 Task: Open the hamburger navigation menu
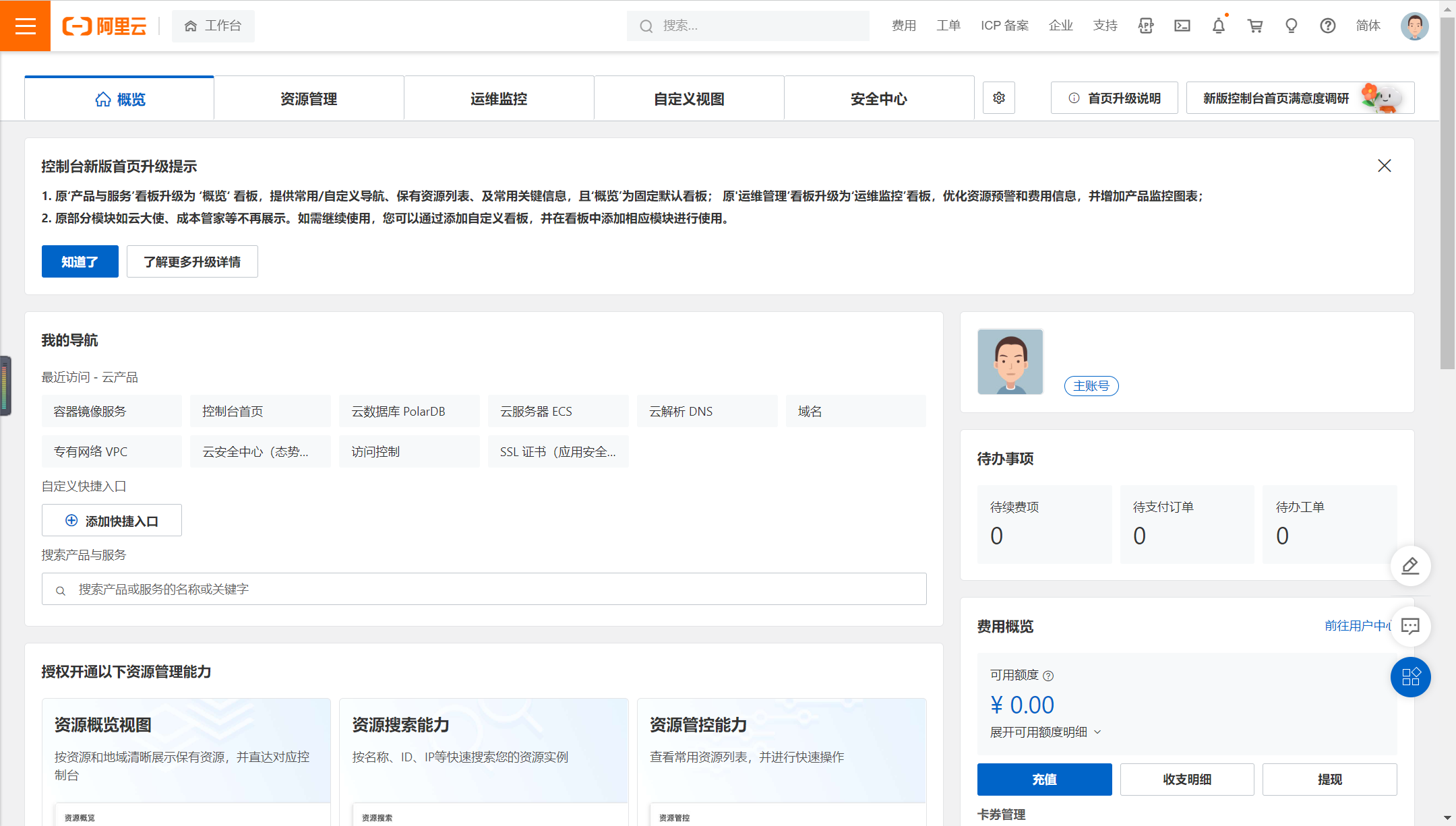[25, 26]
